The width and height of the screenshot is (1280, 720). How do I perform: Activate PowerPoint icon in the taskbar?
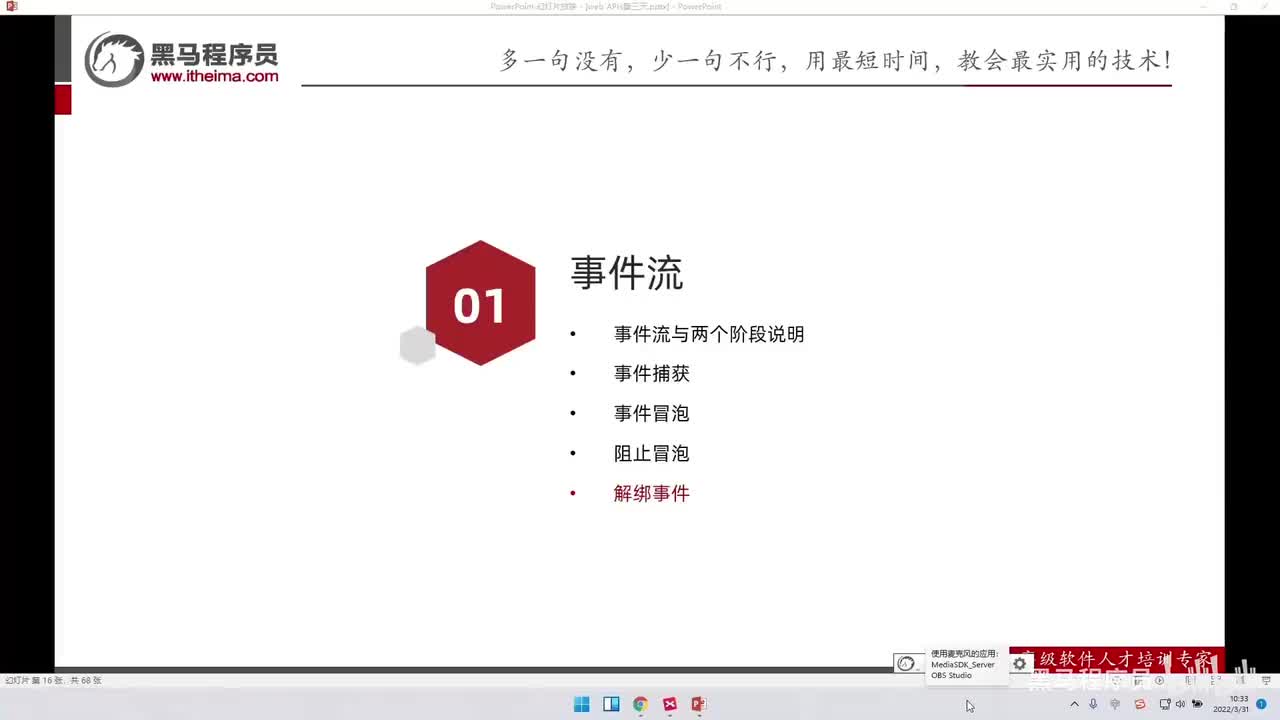click(699, 704)
